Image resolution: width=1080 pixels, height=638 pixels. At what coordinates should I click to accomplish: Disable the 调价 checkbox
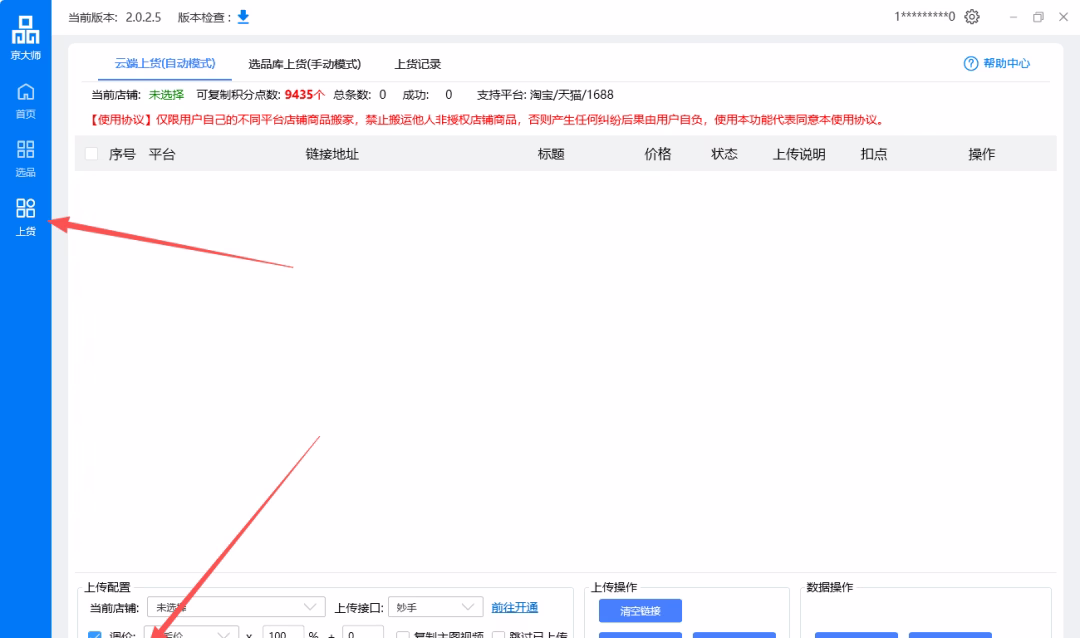pyautogui.click(x=95, y=634)
